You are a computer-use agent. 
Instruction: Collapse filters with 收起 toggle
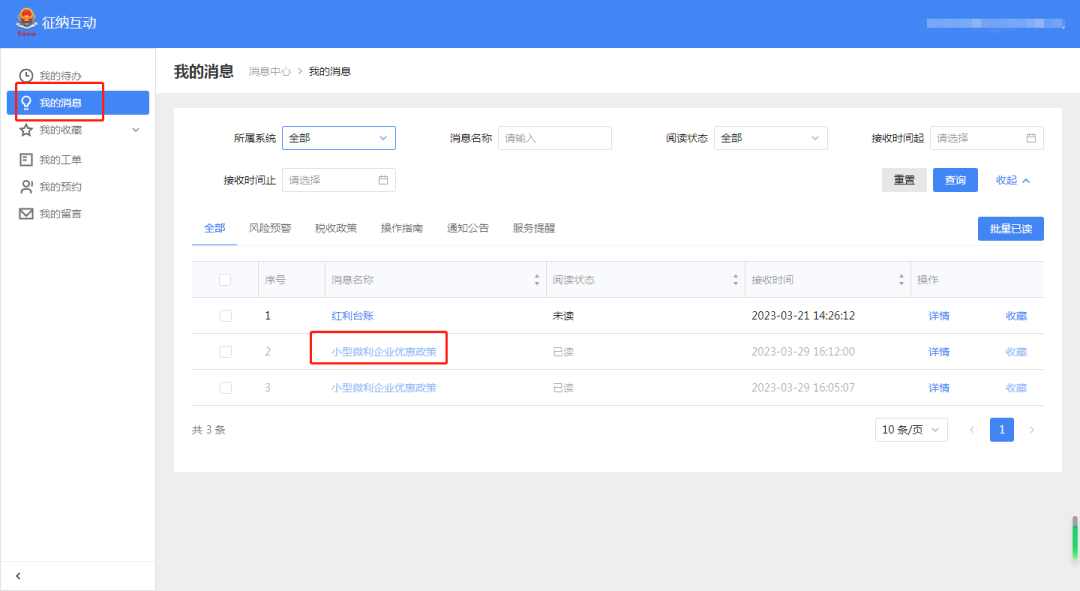pos(1012,180)
